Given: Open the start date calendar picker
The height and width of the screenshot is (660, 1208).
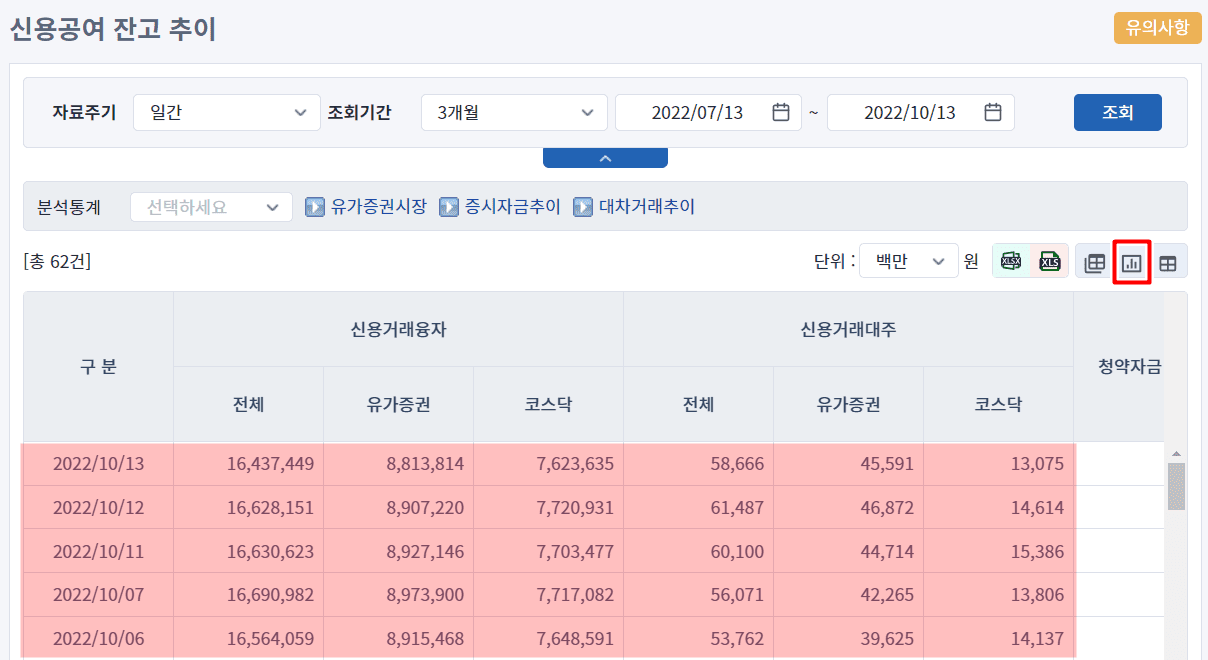Looking at the screenshot, I should tap(781, 112).
